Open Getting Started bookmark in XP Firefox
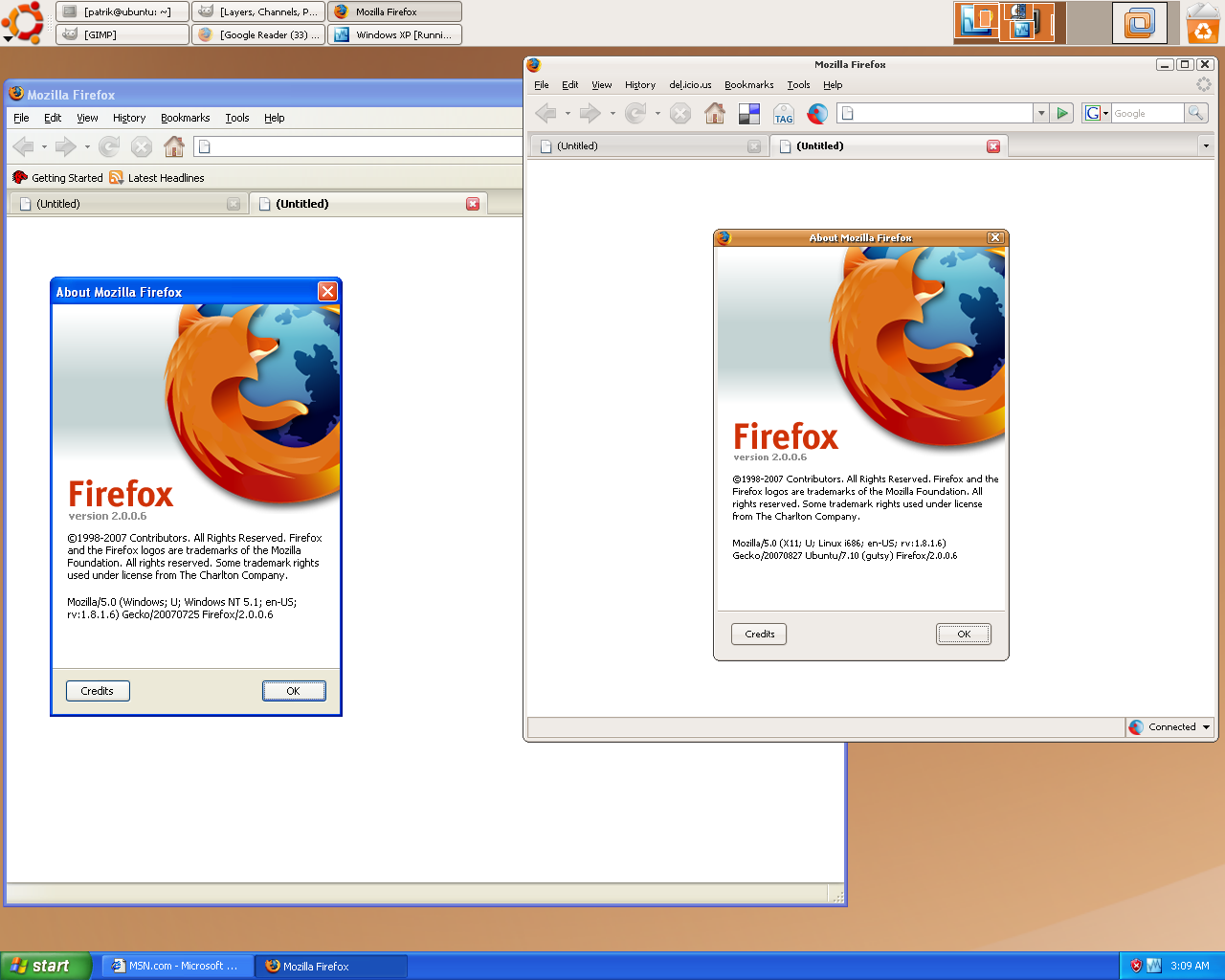1225x980 pixels. tap(57, 178)
